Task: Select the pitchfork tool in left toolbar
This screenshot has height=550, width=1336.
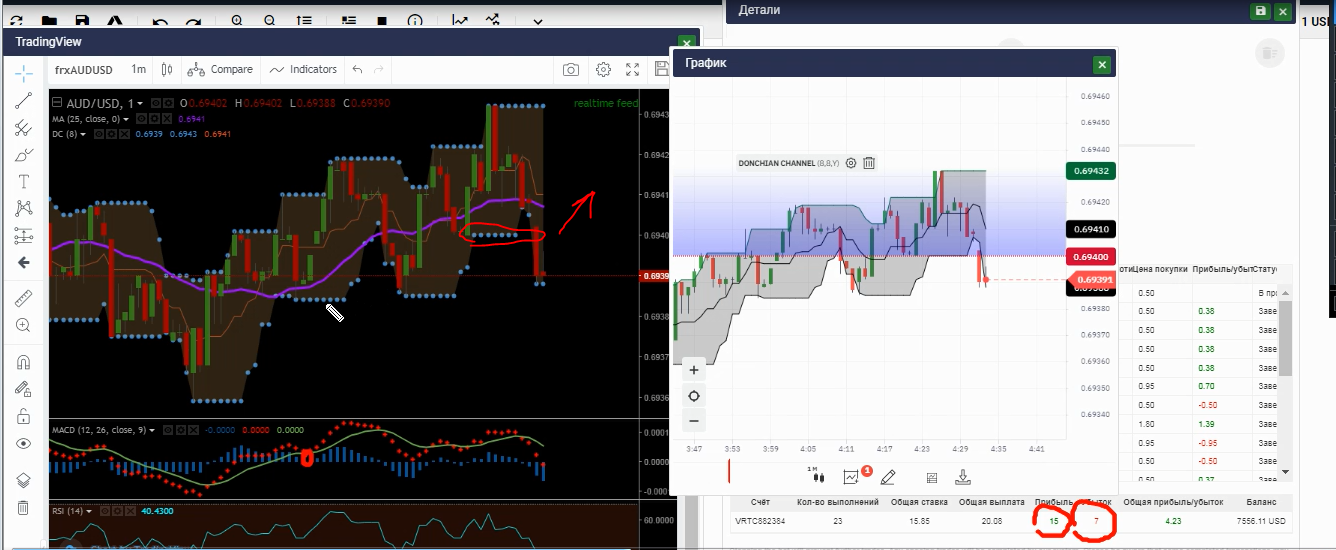Action: click(x=24, y=128)
